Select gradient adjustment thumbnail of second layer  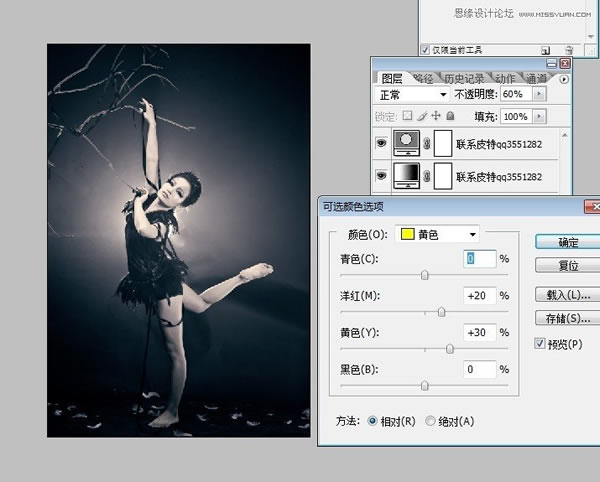tap(406, 176)
